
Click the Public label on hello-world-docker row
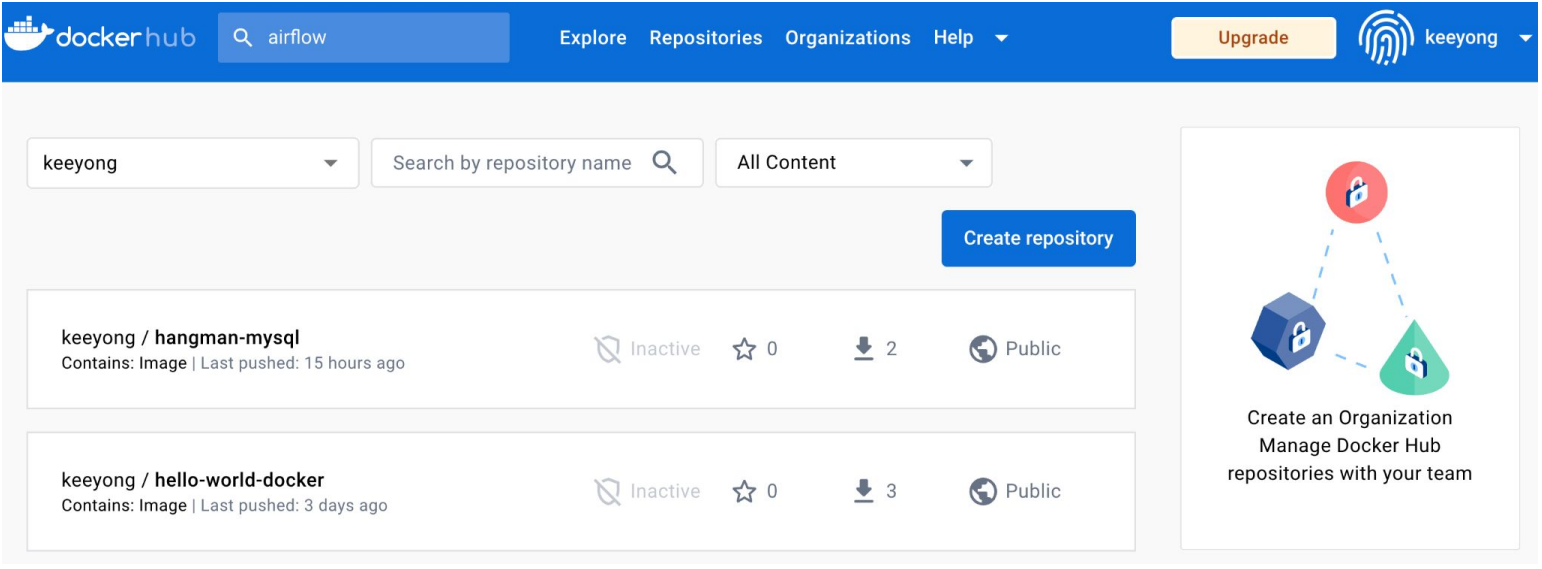point(1033,491)
